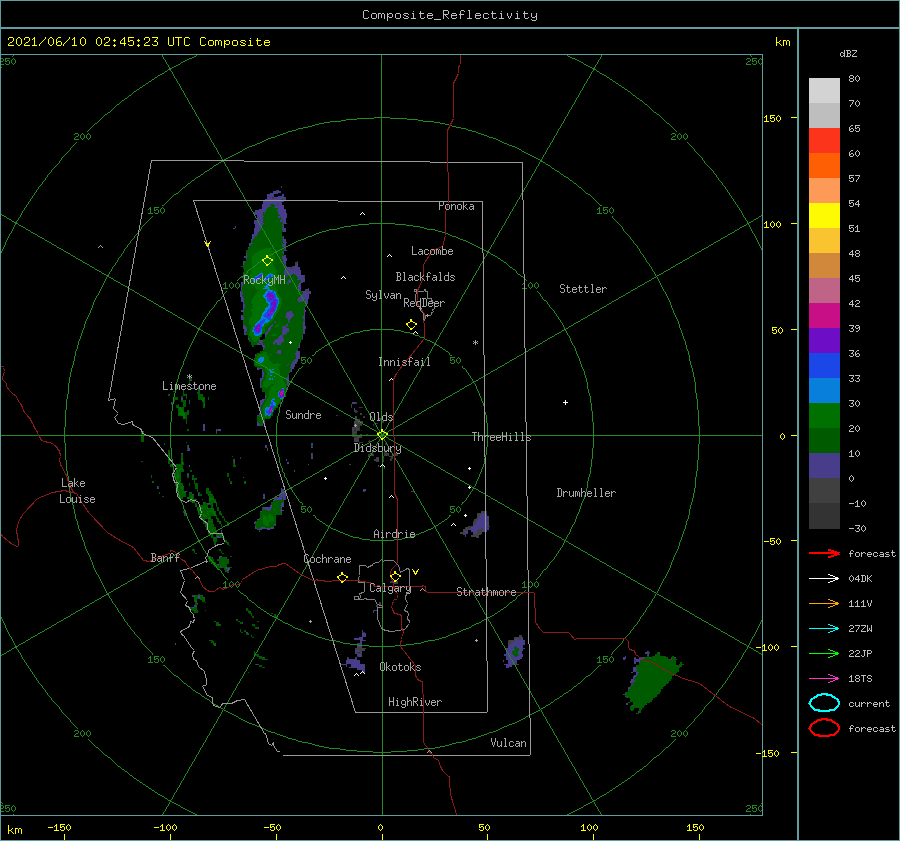Select the purple 36-39 dBZ color band
900x841 pixels.
tap(824, 341)
